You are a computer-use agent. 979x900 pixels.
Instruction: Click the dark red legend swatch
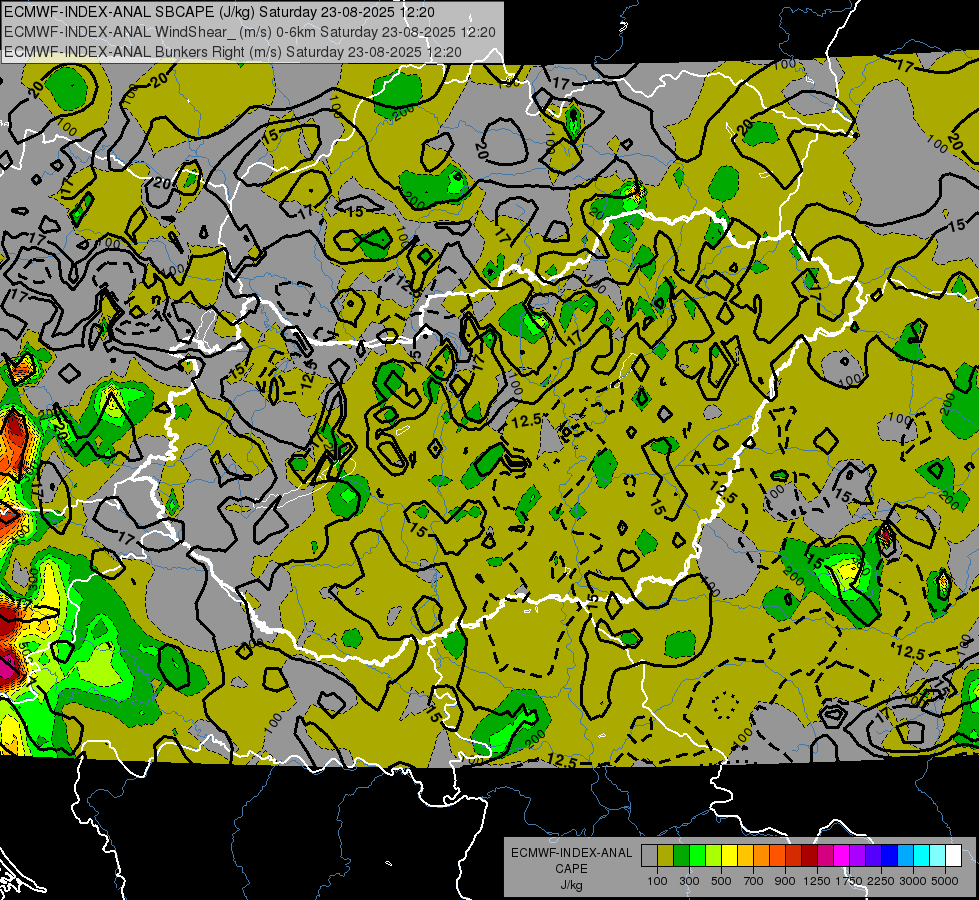coord(810,856)
